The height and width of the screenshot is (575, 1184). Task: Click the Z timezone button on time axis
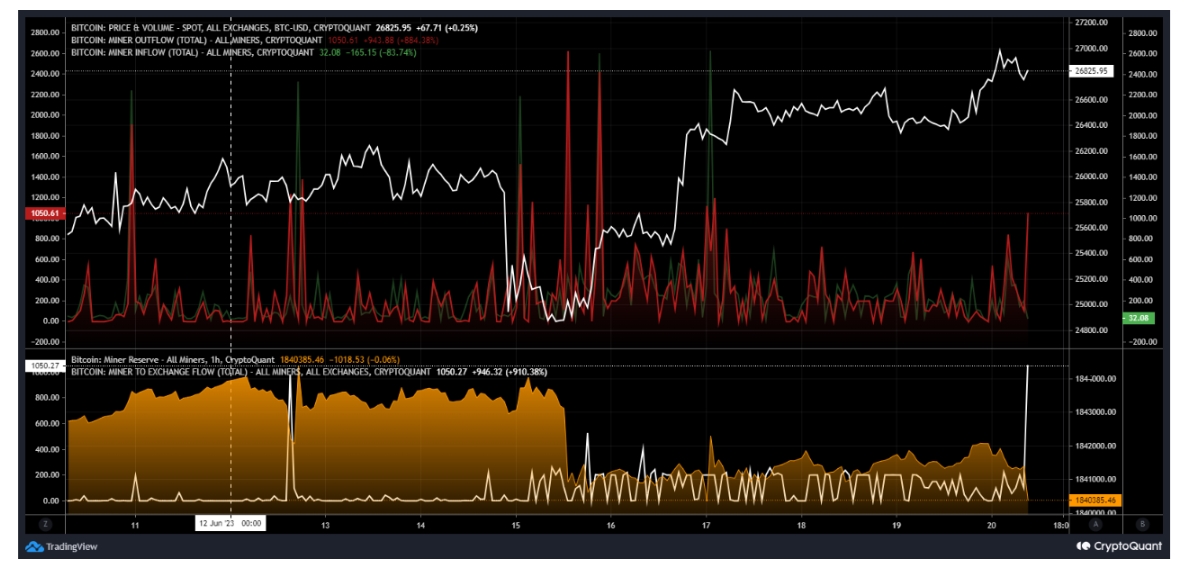pyautogui.click(x=45, y=524)
